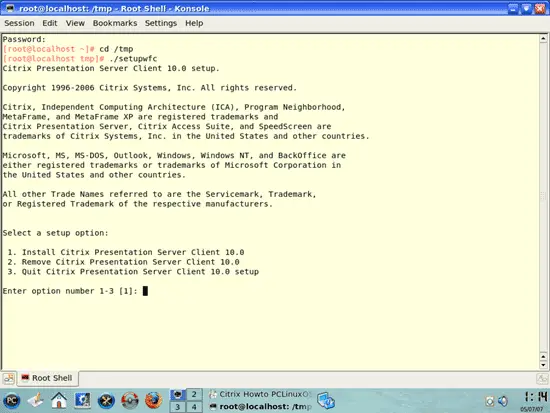Open the View menu

[x=75, y=23]
